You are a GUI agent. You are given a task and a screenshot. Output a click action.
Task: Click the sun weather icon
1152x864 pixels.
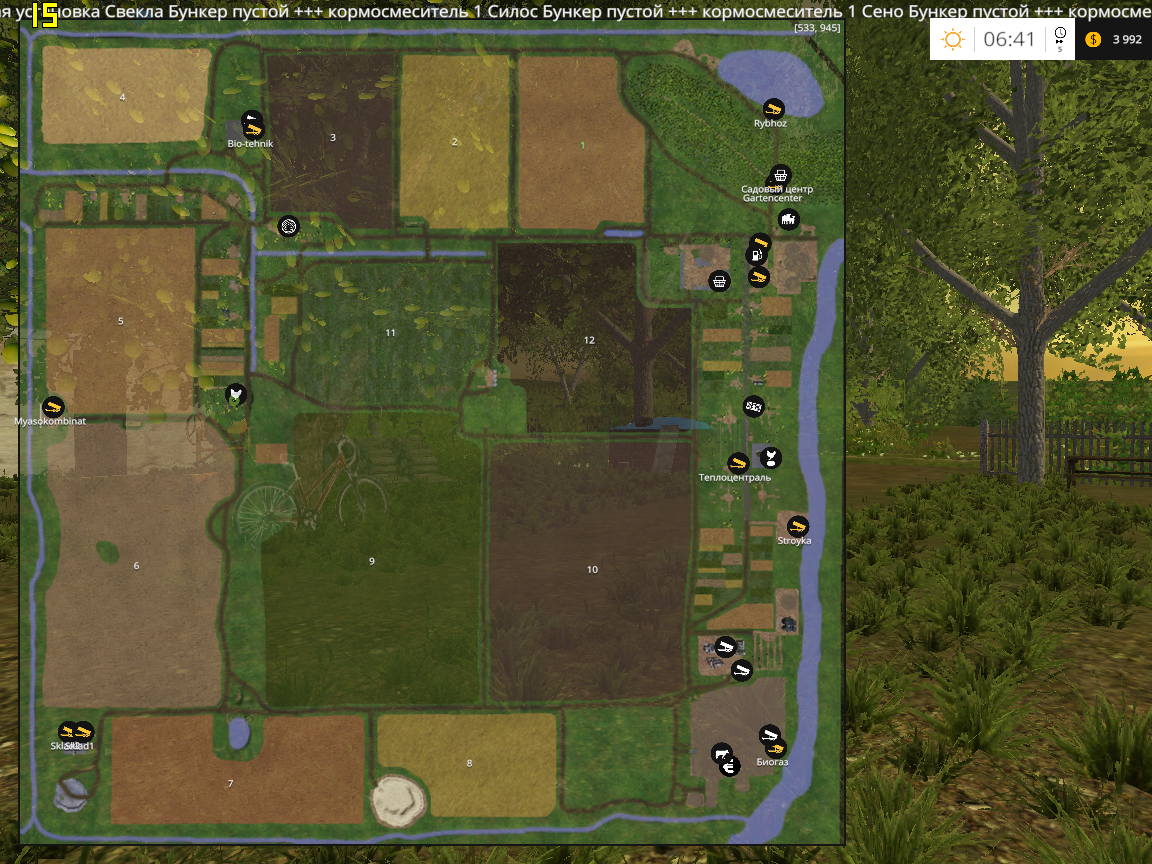[953, 39]
